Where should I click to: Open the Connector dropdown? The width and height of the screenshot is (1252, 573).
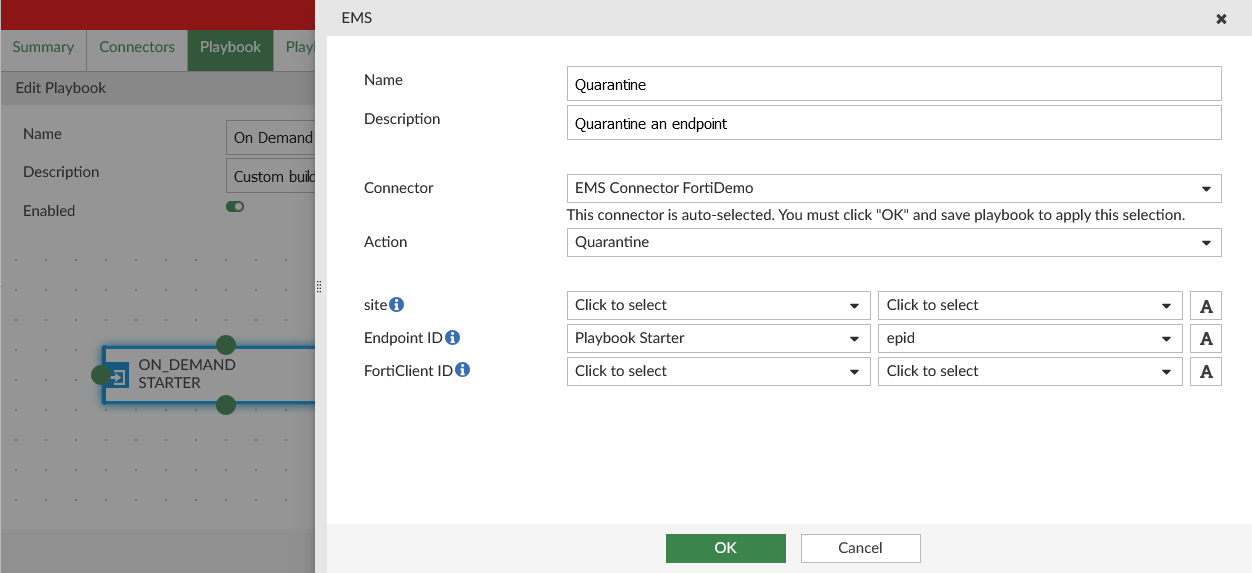point(893,188)
